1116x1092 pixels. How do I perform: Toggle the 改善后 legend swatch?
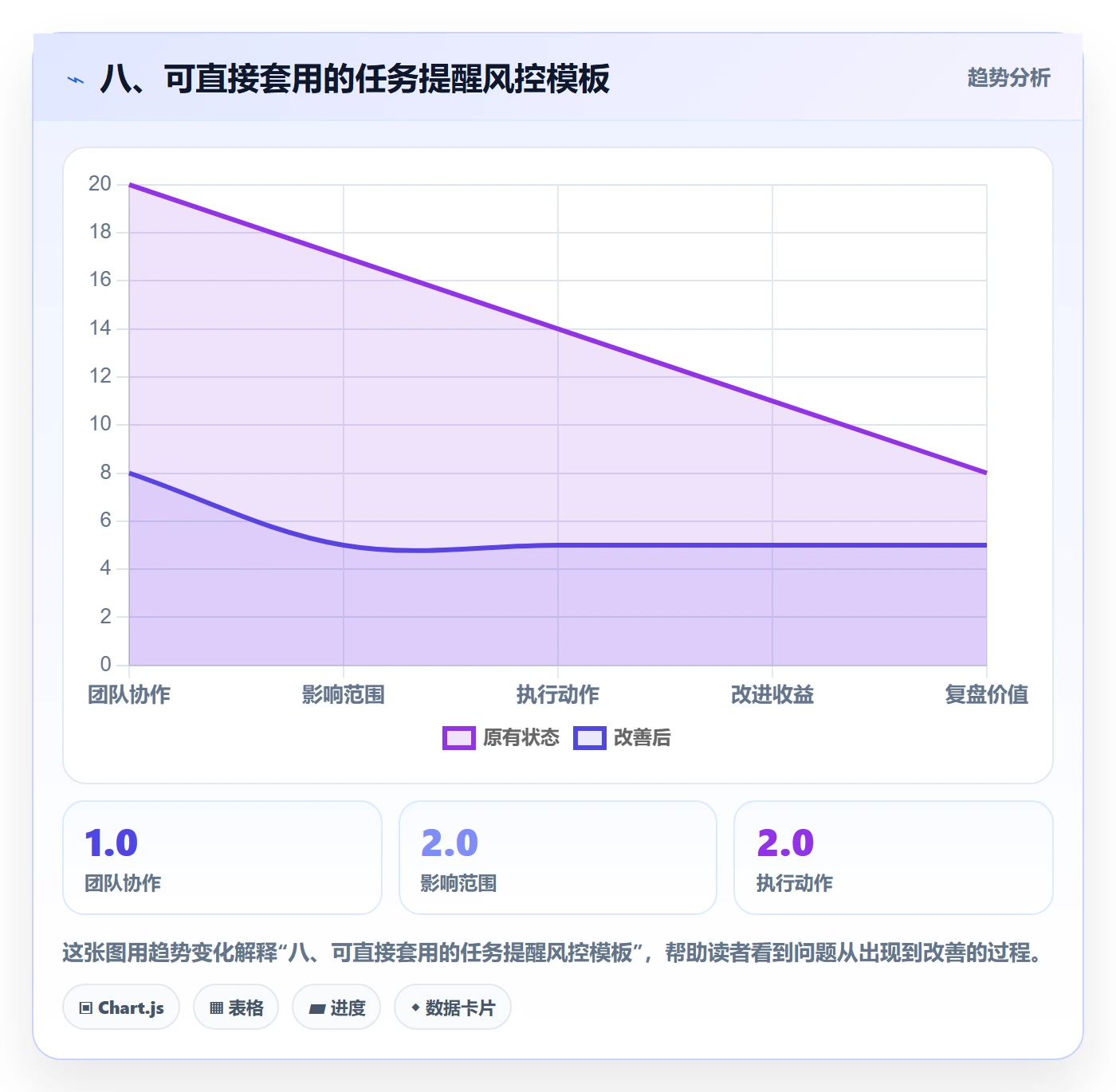click(589, 738)
